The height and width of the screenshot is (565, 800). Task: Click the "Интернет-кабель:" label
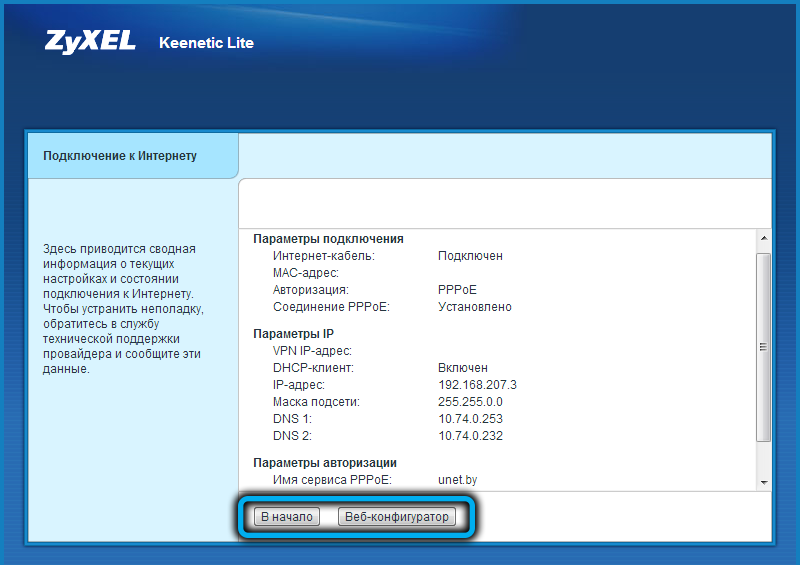coord(323,256)
